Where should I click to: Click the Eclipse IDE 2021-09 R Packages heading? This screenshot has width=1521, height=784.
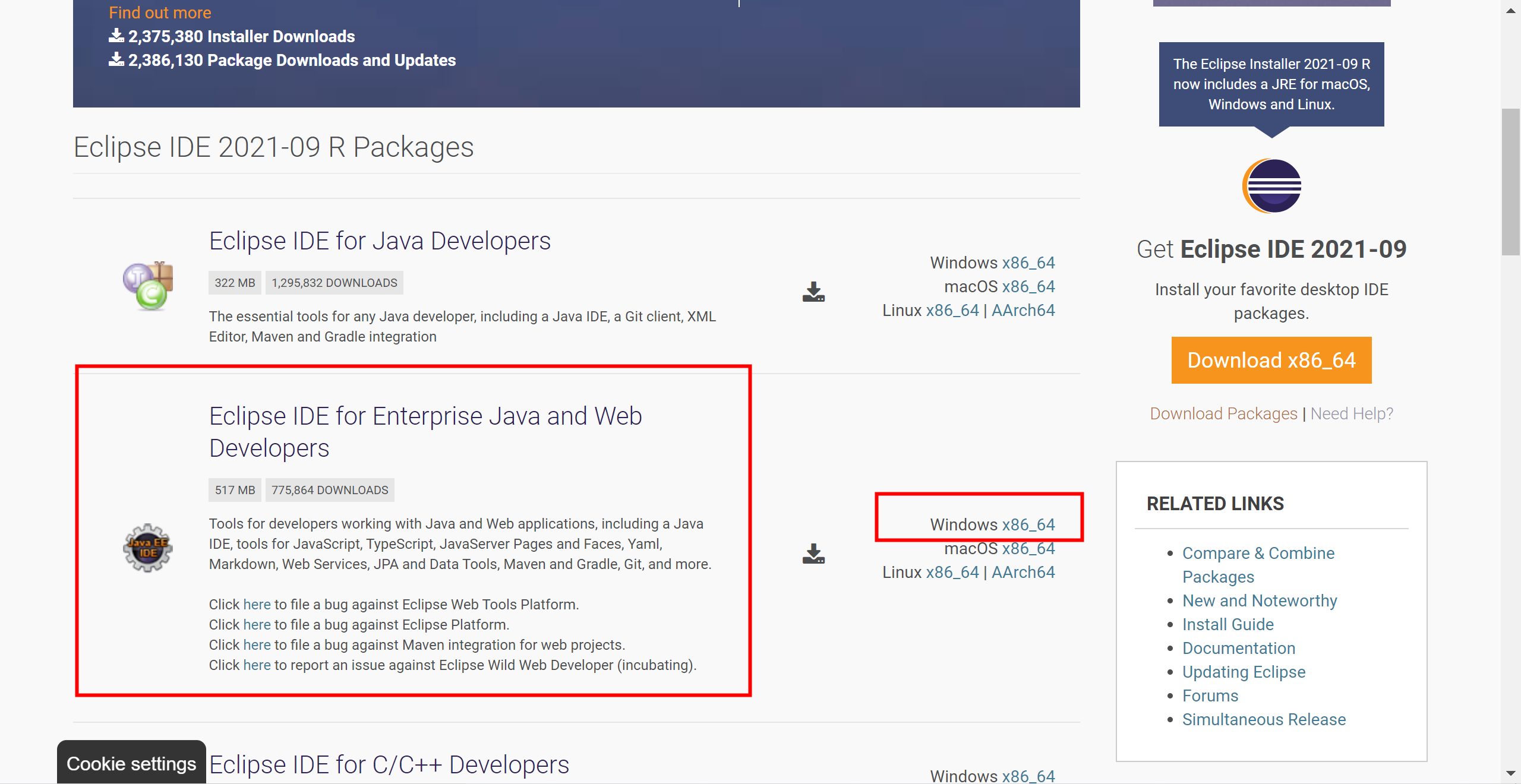pyautogui.click(x=273, y=147)
